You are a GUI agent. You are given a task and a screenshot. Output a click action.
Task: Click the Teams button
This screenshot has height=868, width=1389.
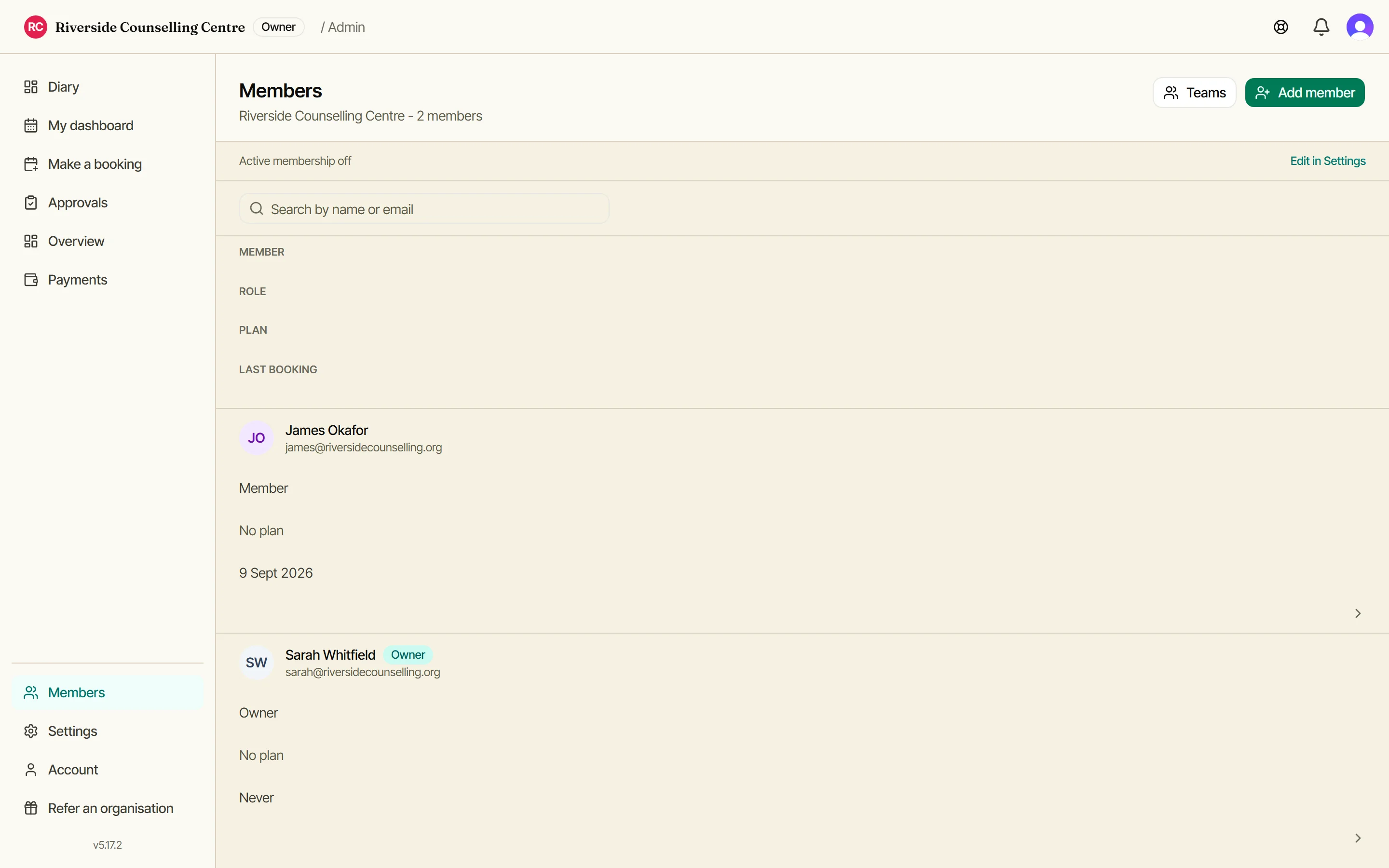tap(1195, 93)
